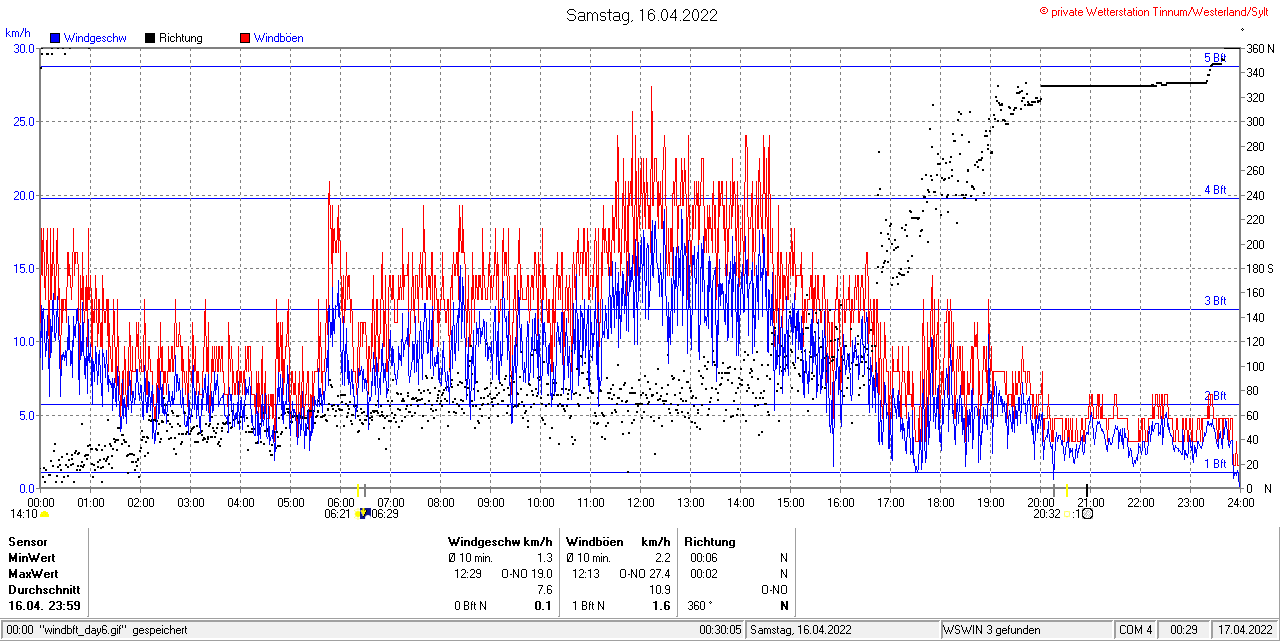This screenshot has height=641, width=1280.
Task: Click the Durchschnitt row label
Action: pos(43,590)
